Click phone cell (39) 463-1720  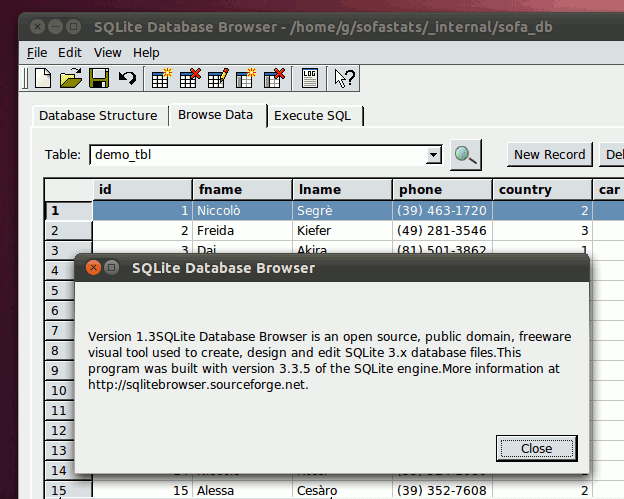click(442, 211)
